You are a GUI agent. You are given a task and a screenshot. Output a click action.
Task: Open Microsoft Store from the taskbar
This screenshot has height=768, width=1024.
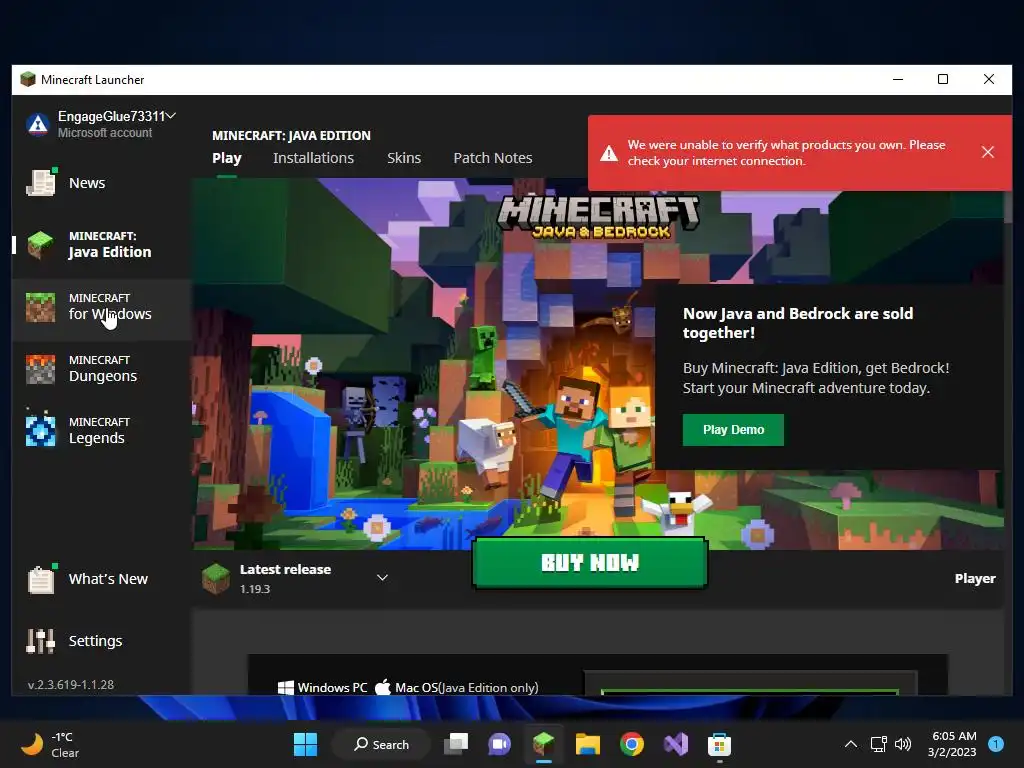tap(719, 744)
